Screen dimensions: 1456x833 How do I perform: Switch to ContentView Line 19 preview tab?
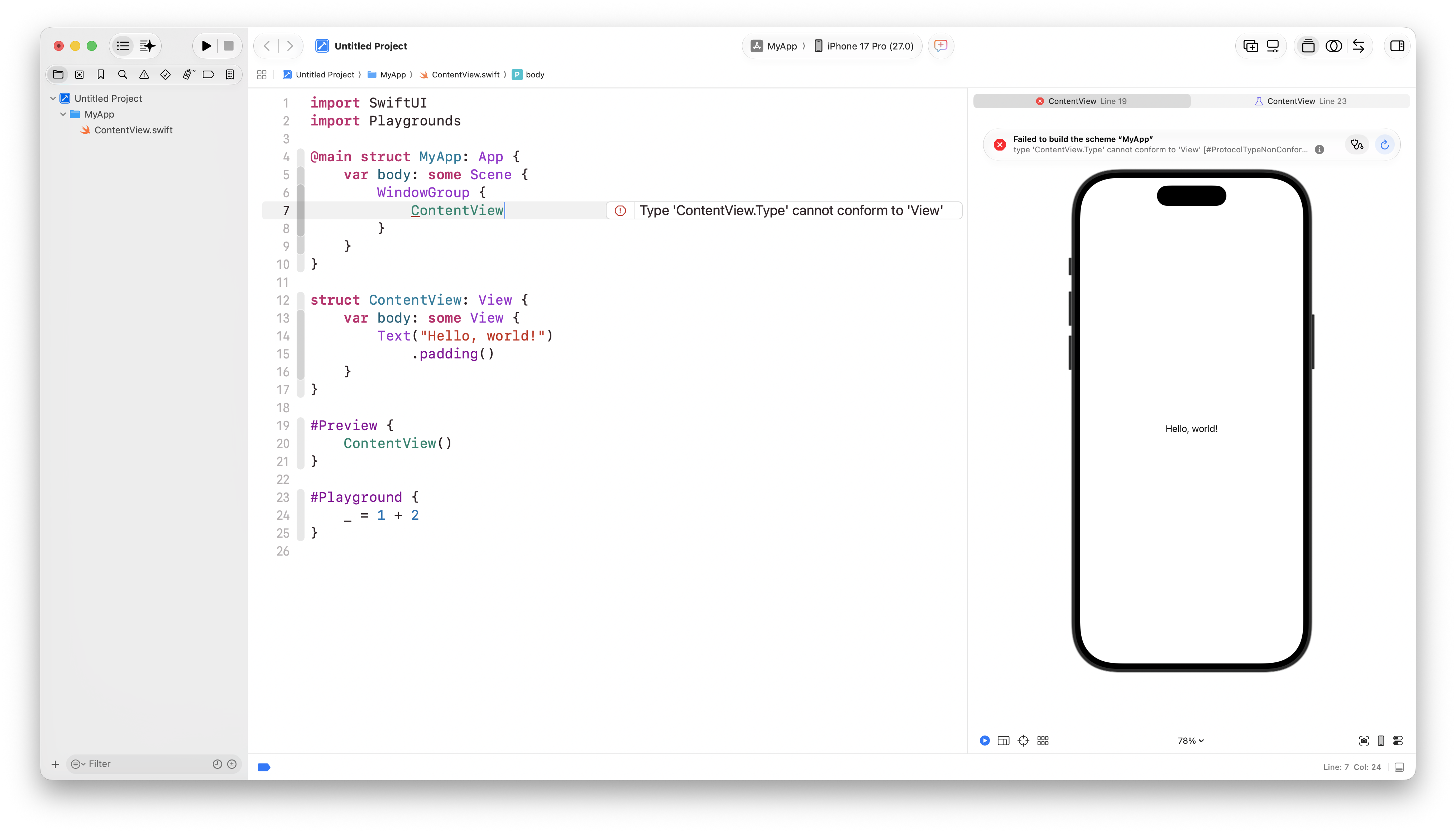click(1082, 101)
